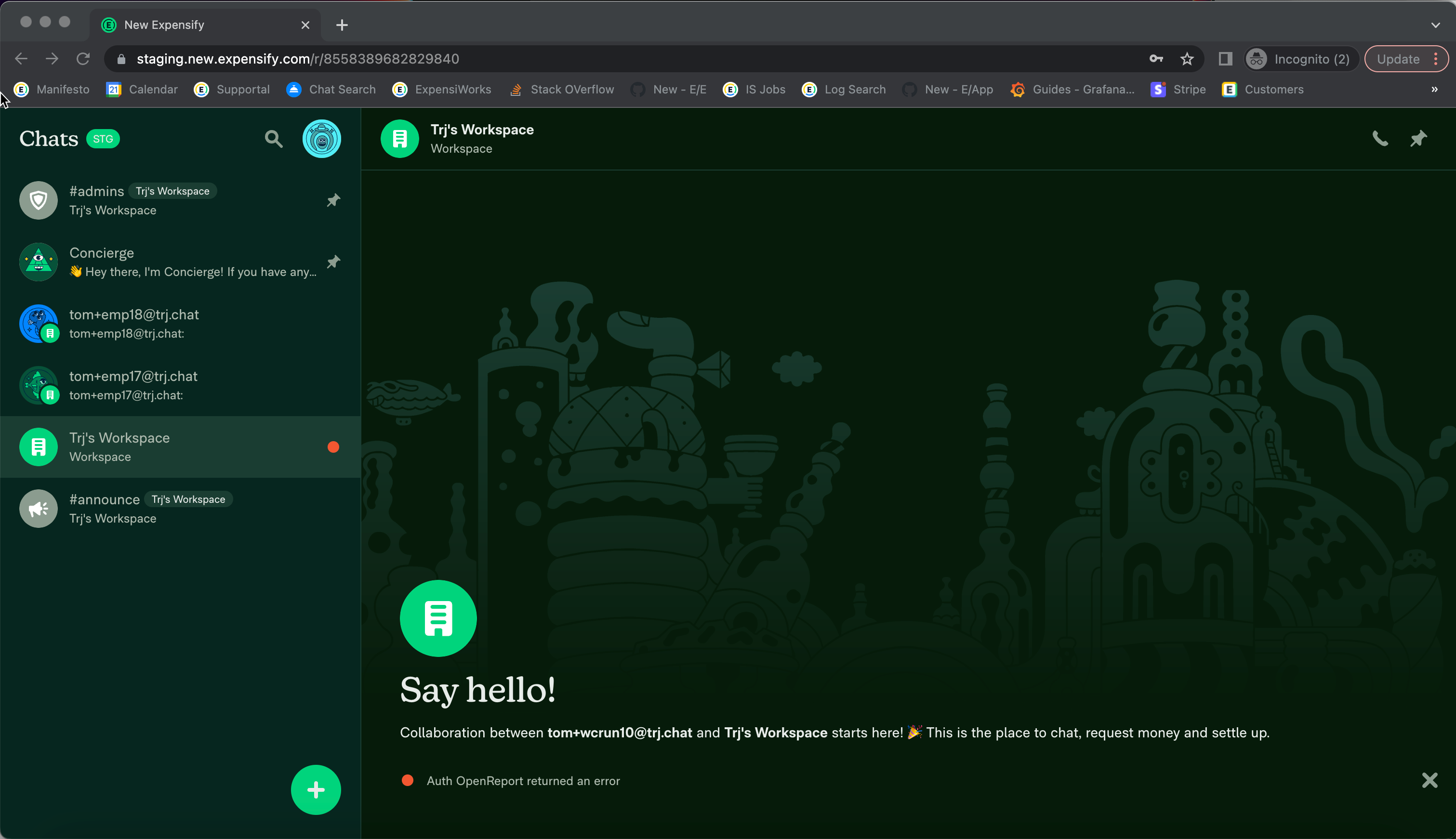Viewport: 1456px width, 839px height.
Task: Open the New - E/E bookmark
Action: click(x=669, y=89)
